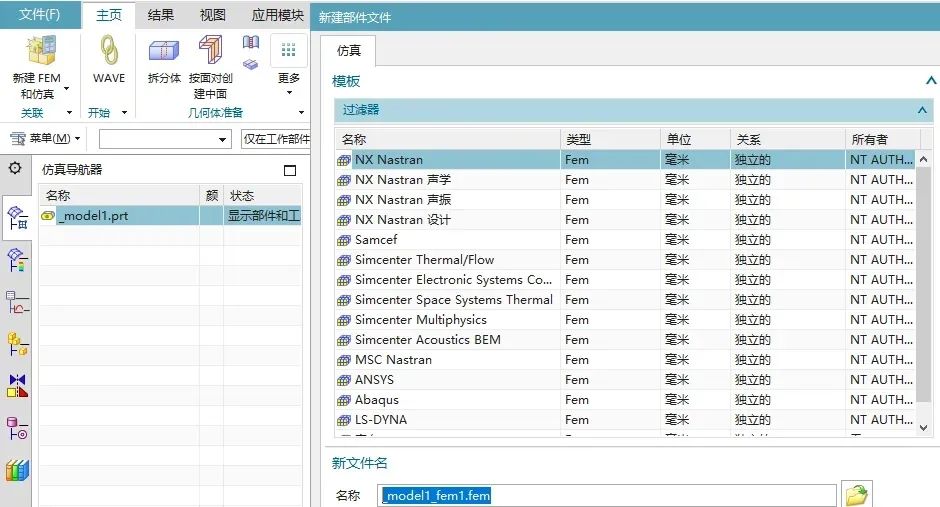This screenshot has width=940, height=507.
Task: Open the 更多 gallery grid icon
Action: click(x=288, y=50)
